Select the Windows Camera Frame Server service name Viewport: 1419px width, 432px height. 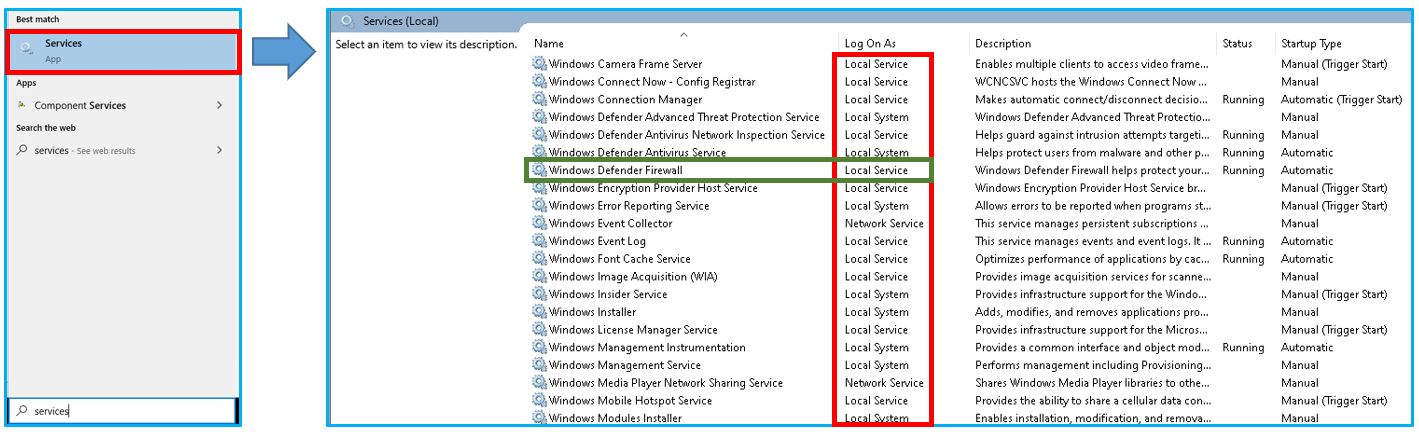(626, 64)
